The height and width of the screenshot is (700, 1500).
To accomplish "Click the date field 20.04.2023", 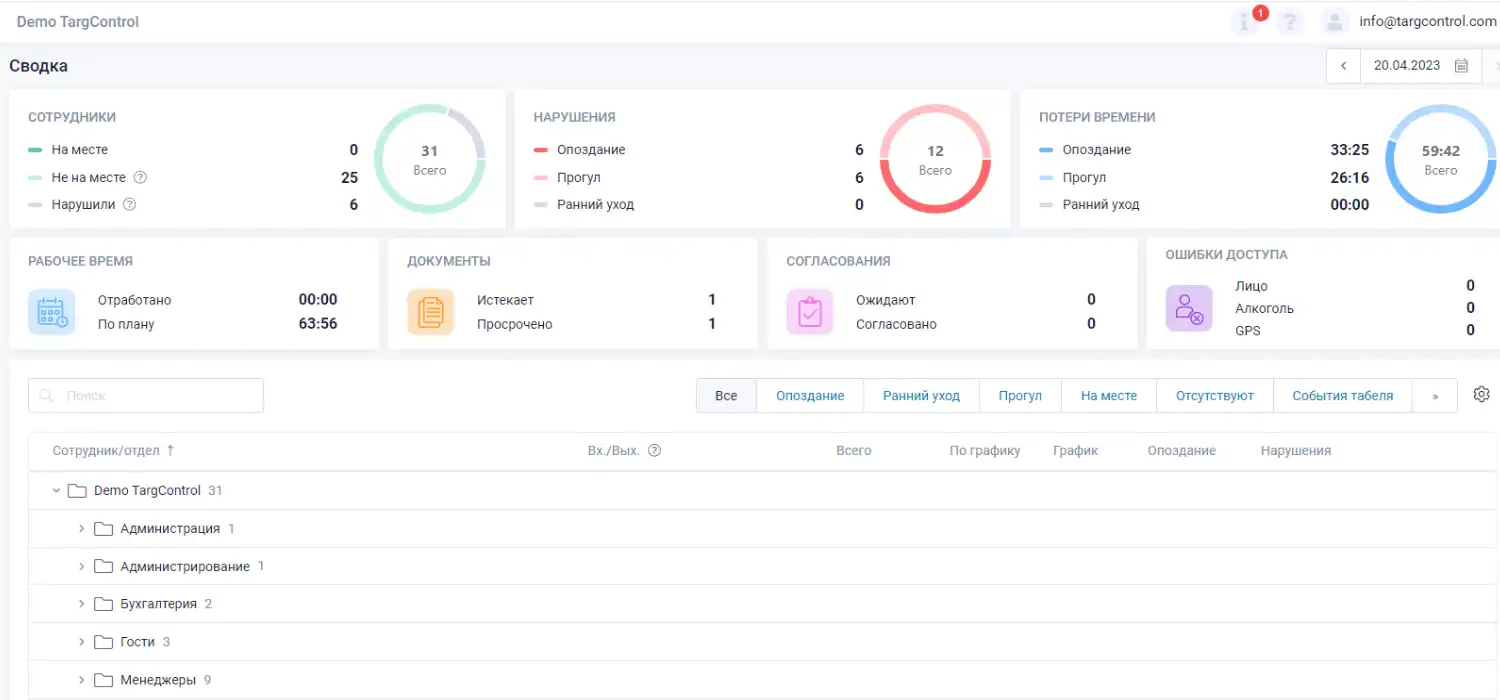I will pyautogui.click(x=1407, y=66).
